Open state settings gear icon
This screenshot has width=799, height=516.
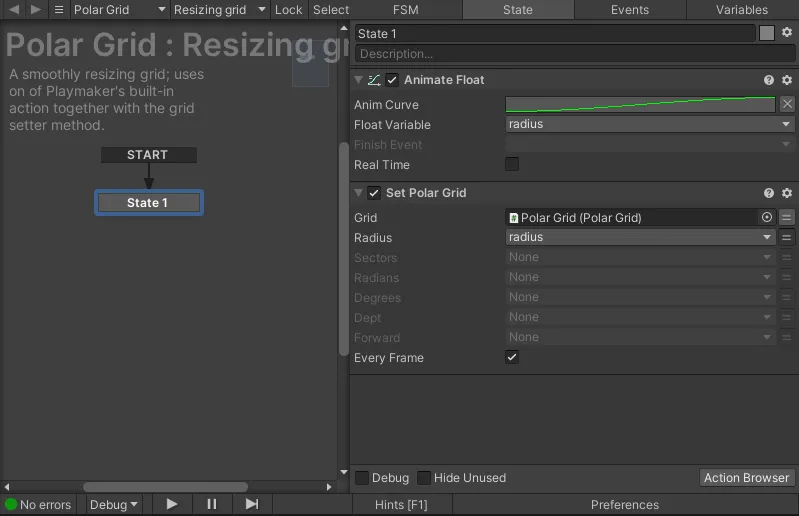pos(787,32)
